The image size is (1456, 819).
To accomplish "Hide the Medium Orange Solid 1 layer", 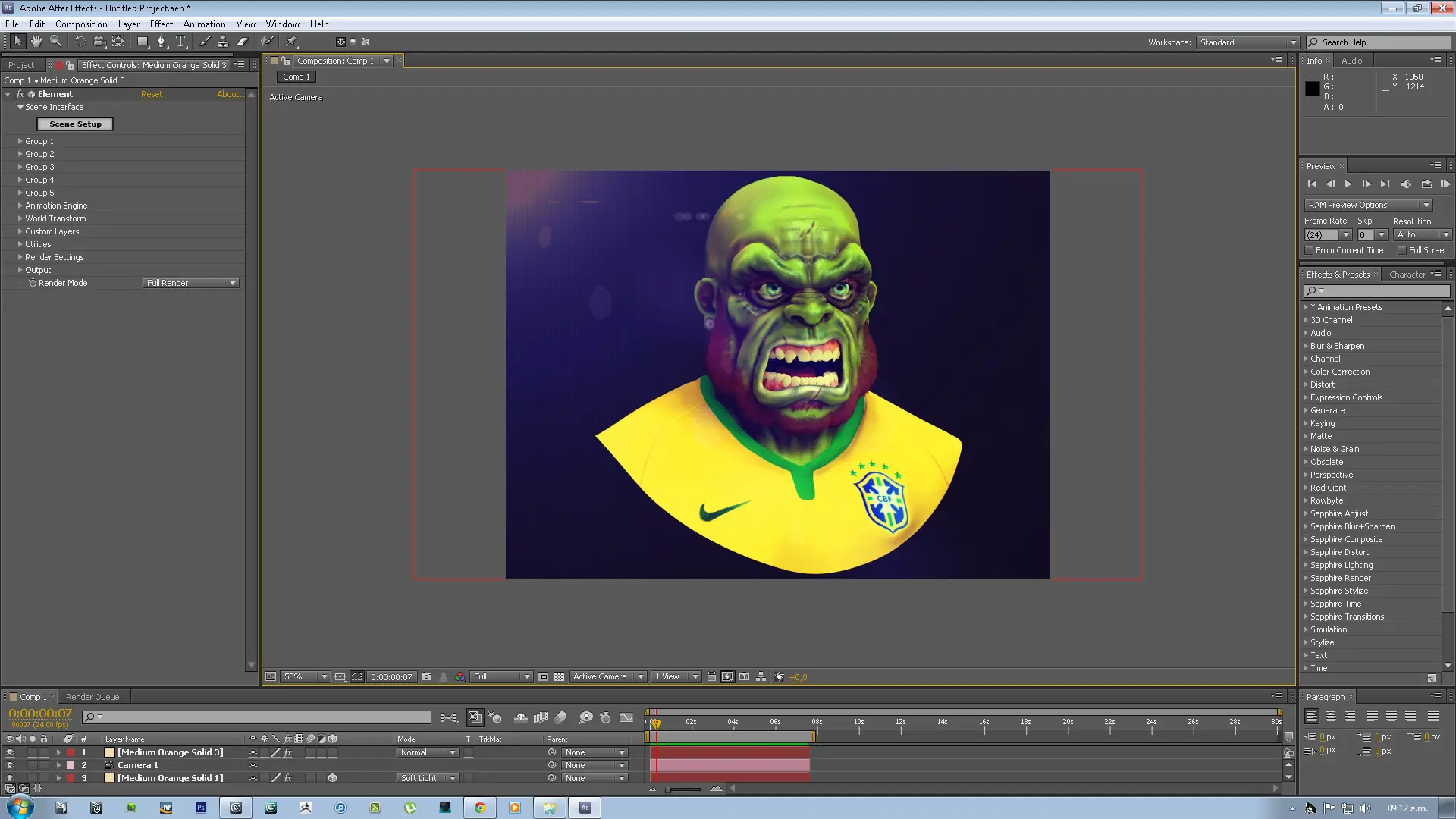I will coord(10,778).
